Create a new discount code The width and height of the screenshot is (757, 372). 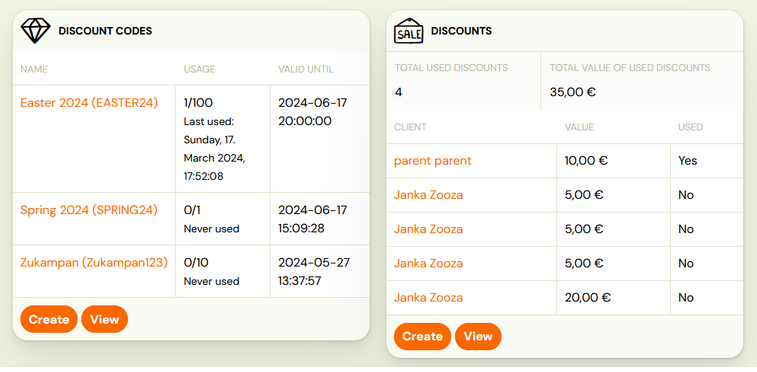tap(49, 319)
